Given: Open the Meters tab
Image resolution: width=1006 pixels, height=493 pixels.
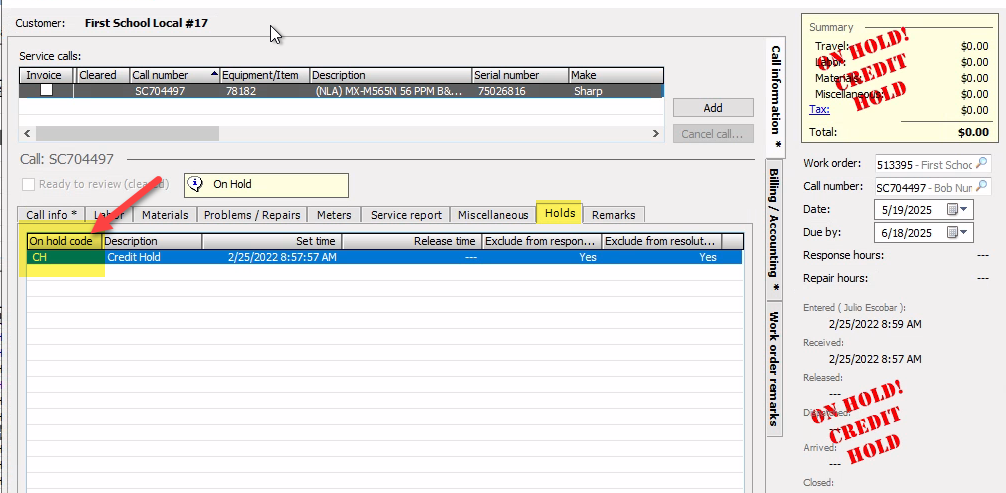Looking at the screenshot, I should click(x=334, y=214).
